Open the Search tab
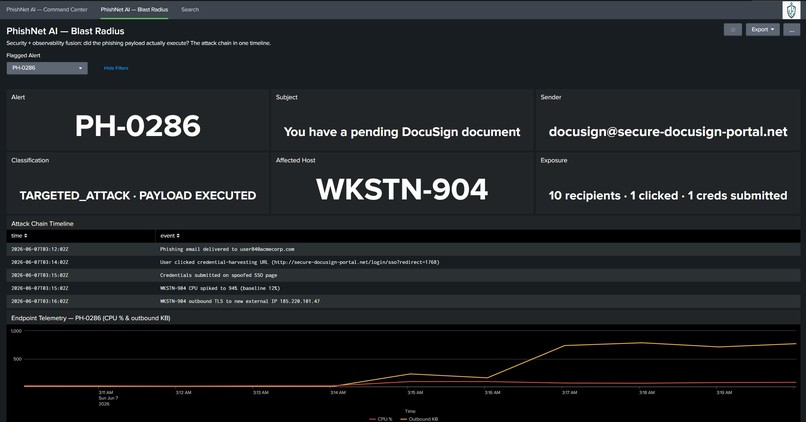Screen dimensions: 806x422 tap(190, 9)
